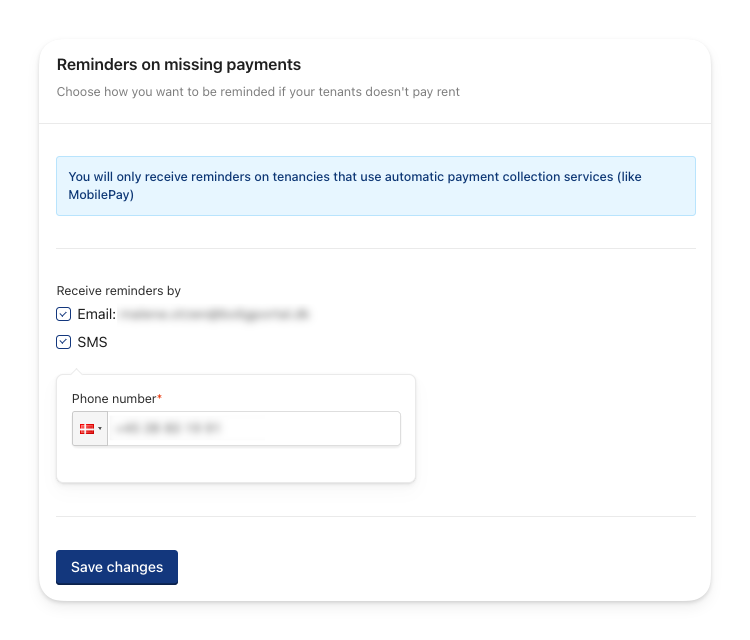Viewport: 750px width, 640px height.
Task: Save changes to reminder settings
Action: (117, 567)
